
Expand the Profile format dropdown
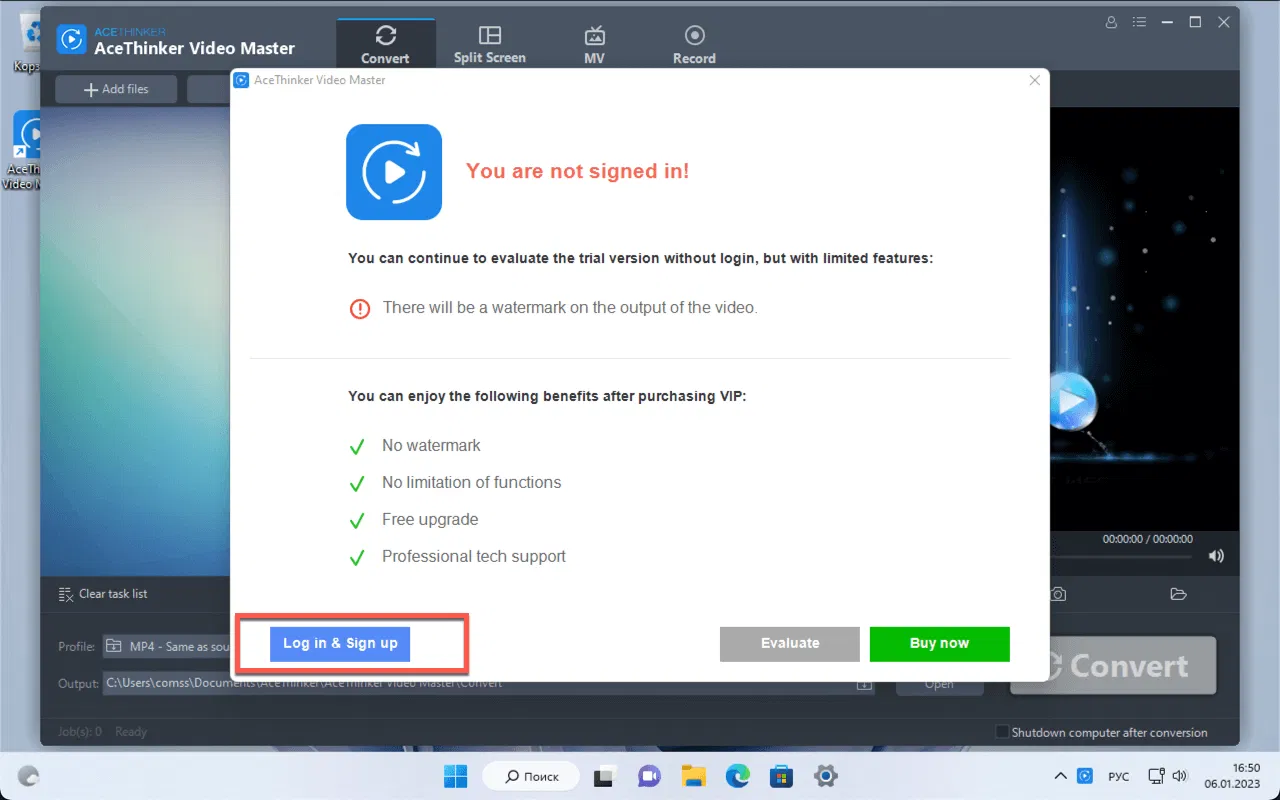167,647
